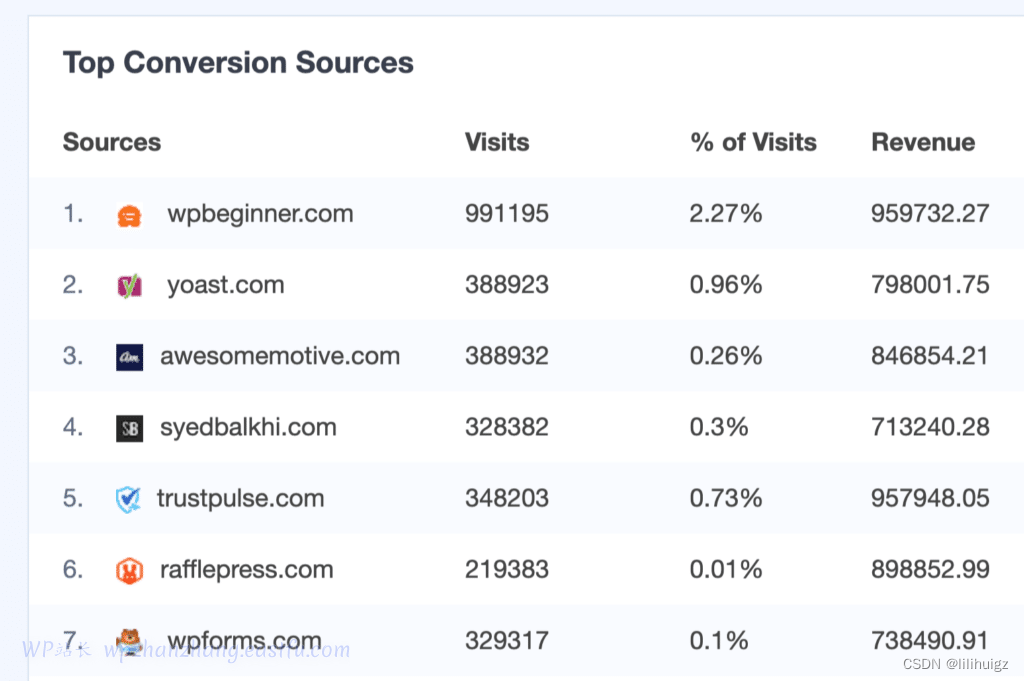Click rank number 5. in the trustpulse.com row
Image resolution: width=1024 pixels, height=681 pixels.
pos(73,498)
